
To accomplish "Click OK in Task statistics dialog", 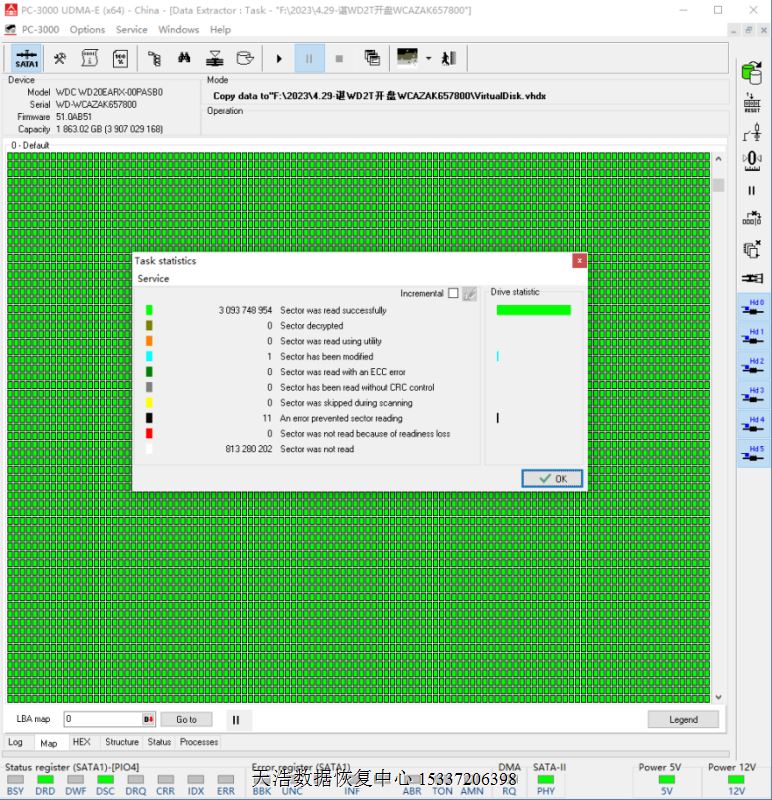I will 552,479.
